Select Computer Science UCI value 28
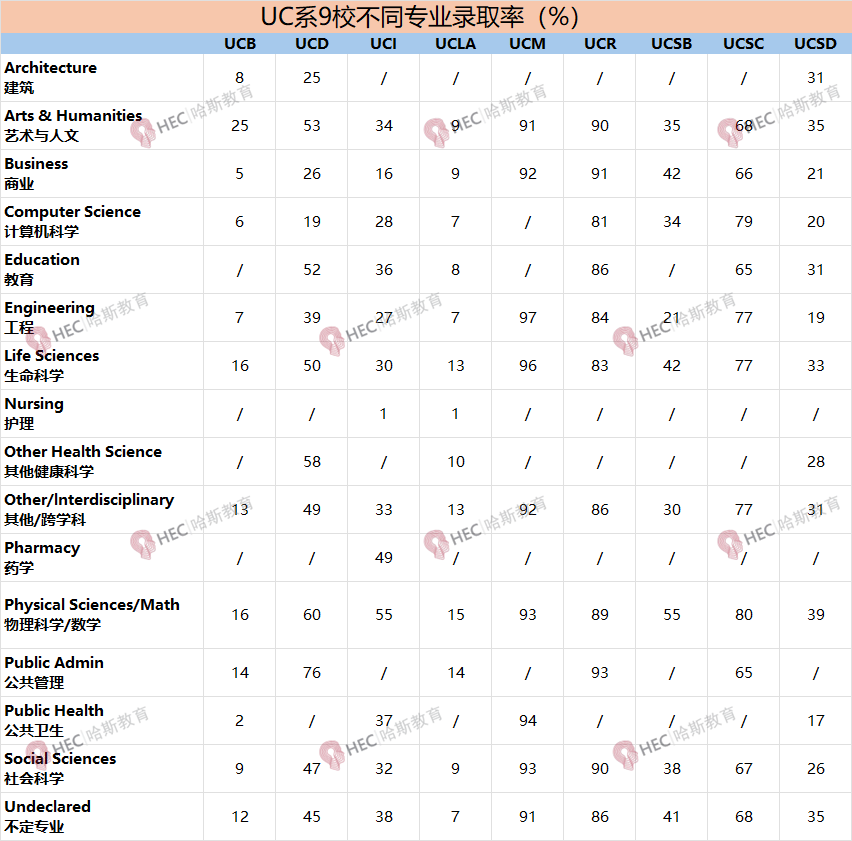Viewport: 852px width, 841px height. [384, 222]
